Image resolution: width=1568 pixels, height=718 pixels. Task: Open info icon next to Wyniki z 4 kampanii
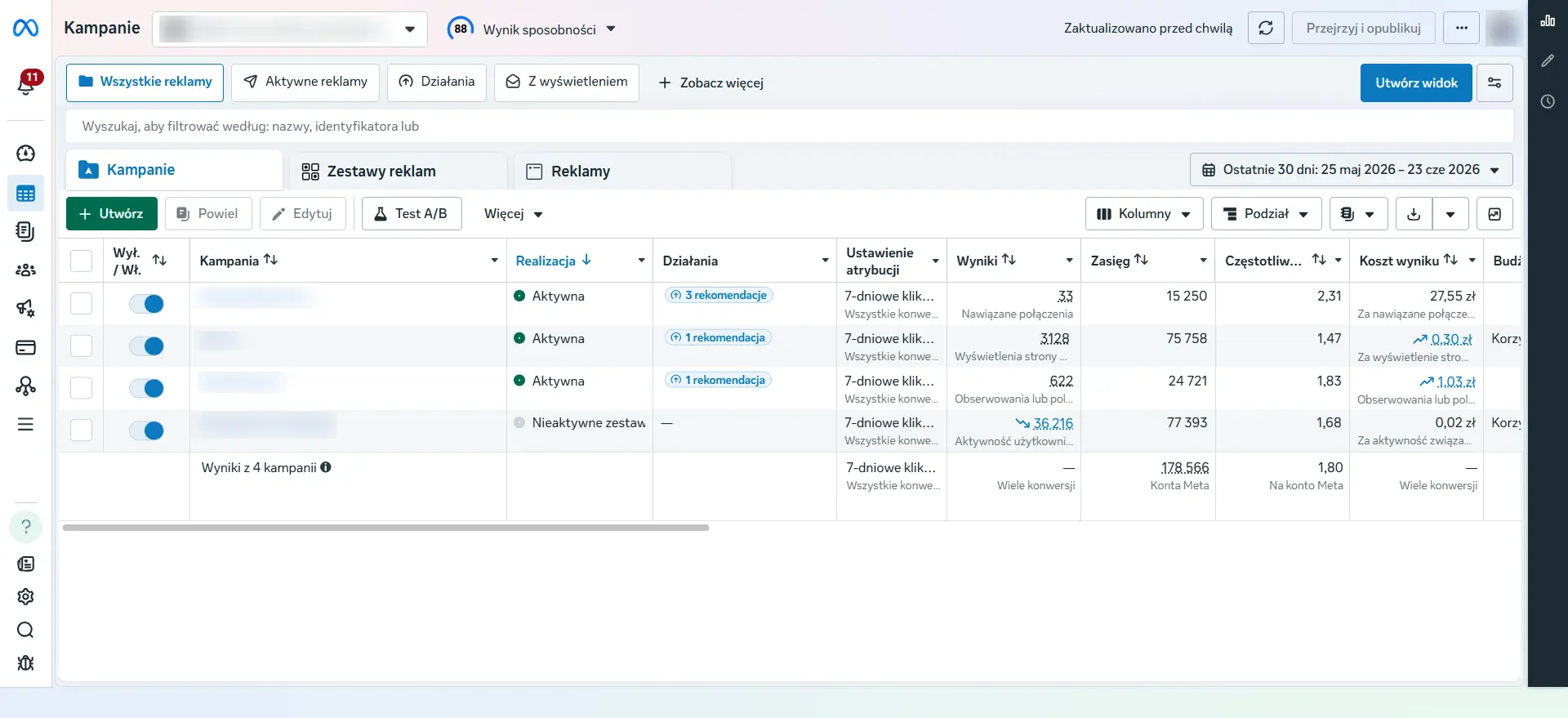(x=326, y=468)
